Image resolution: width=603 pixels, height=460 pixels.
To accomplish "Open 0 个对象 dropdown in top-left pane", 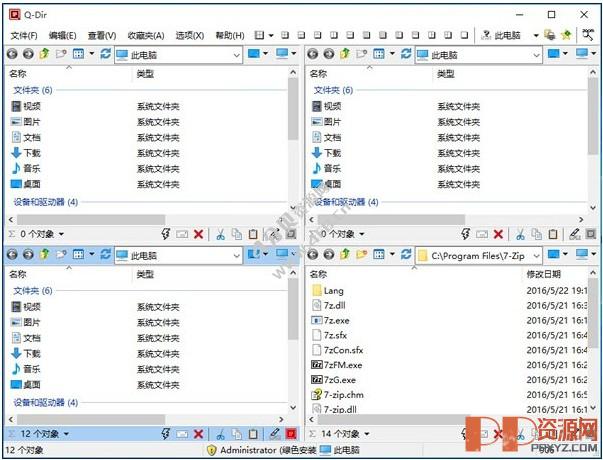I will (61, 234).
